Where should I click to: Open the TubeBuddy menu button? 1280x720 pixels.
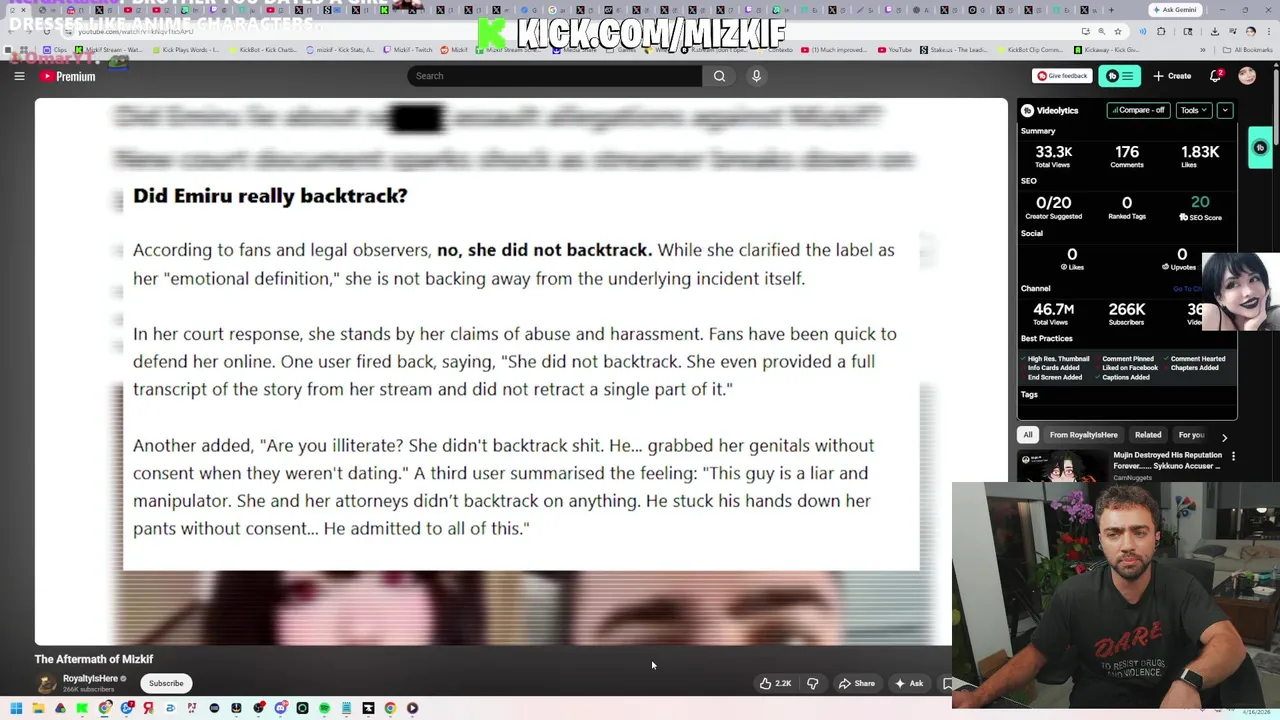[1120, 76]
